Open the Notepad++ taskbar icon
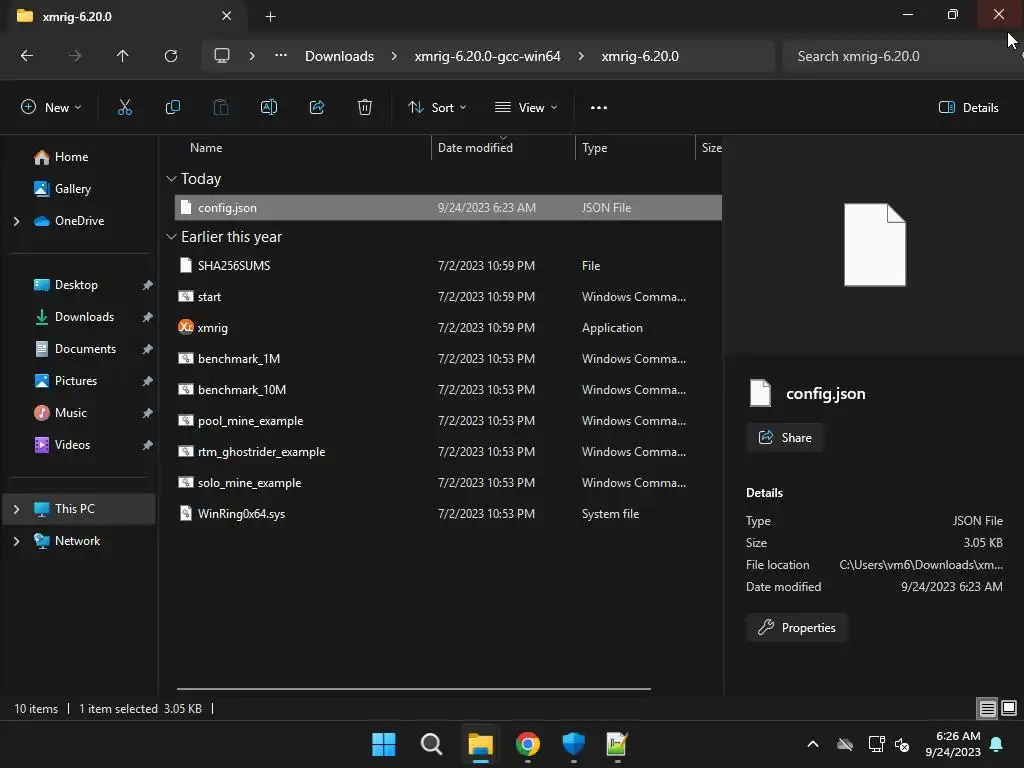 click(x=617, y=744)
